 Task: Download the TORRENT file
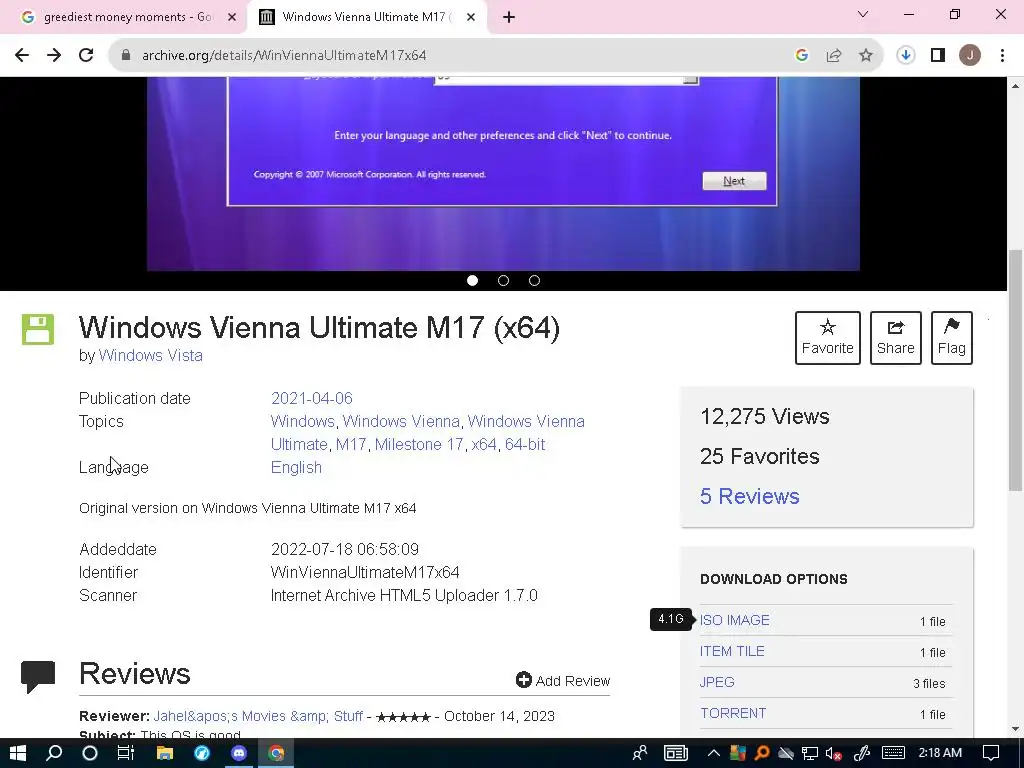pyautogui.click(x=733, y=713)
